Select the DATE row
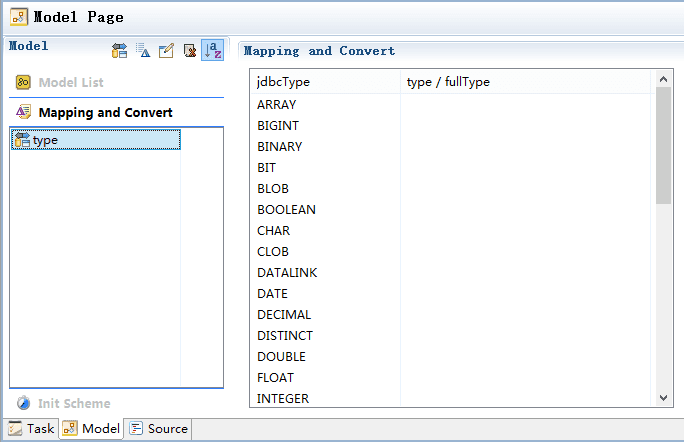Screen dimensions: 684x442 [x=451, y=294]
